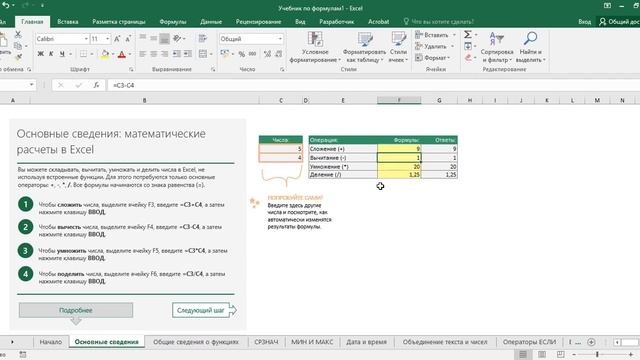Apply comma style (000) number format
The image size is (640, 360).
click(253, 54)
